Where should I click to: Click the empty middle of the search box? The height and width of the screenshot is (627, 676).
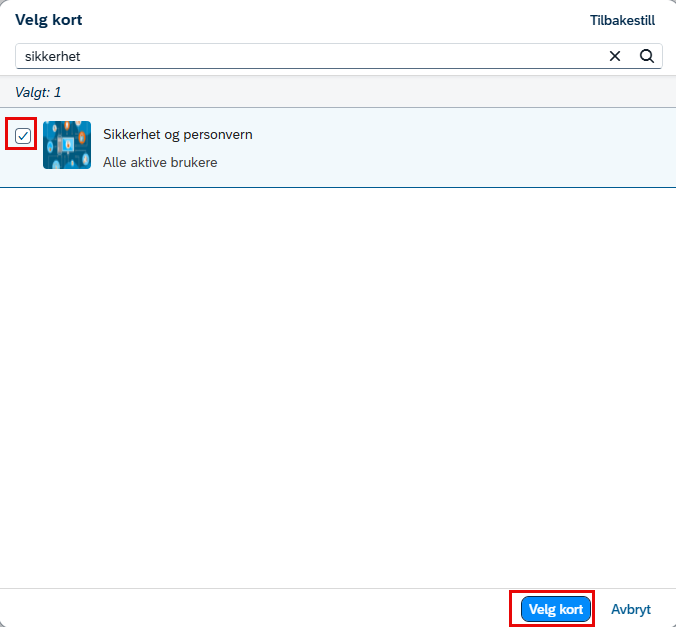click(343, 56)
